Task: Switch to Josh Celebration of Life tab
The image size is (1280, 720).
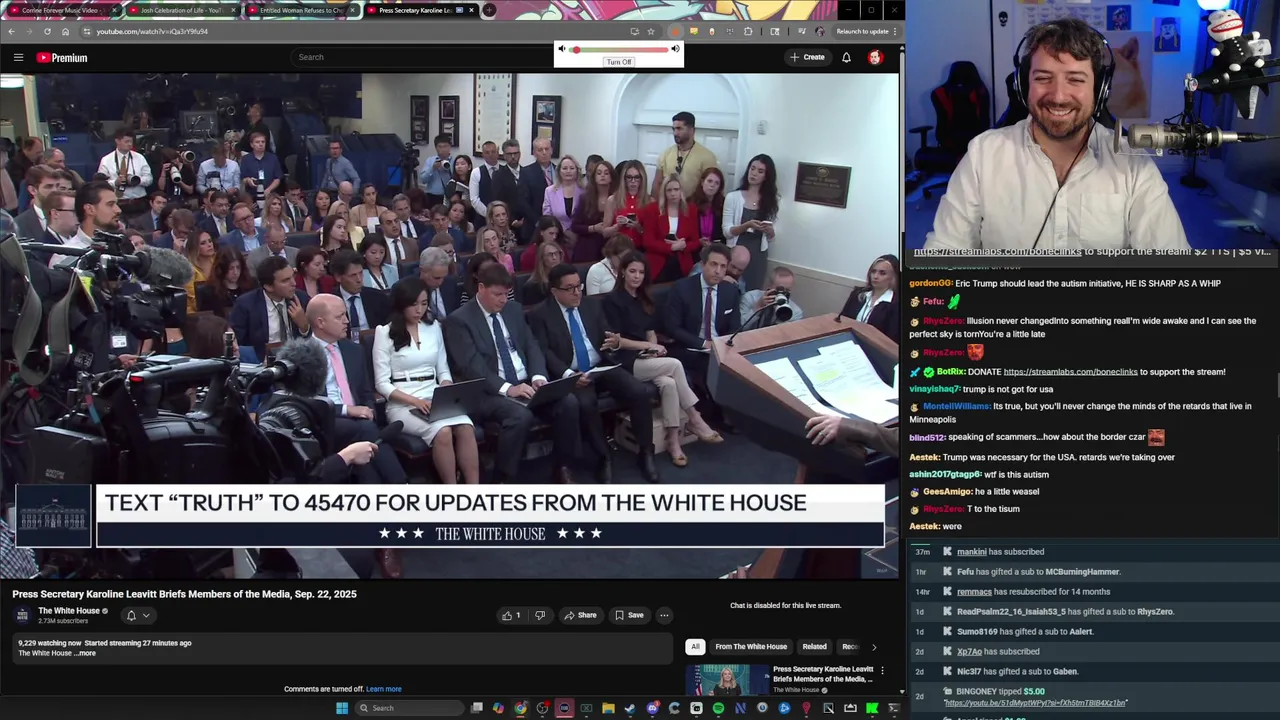Action: [x=181, y=10]
